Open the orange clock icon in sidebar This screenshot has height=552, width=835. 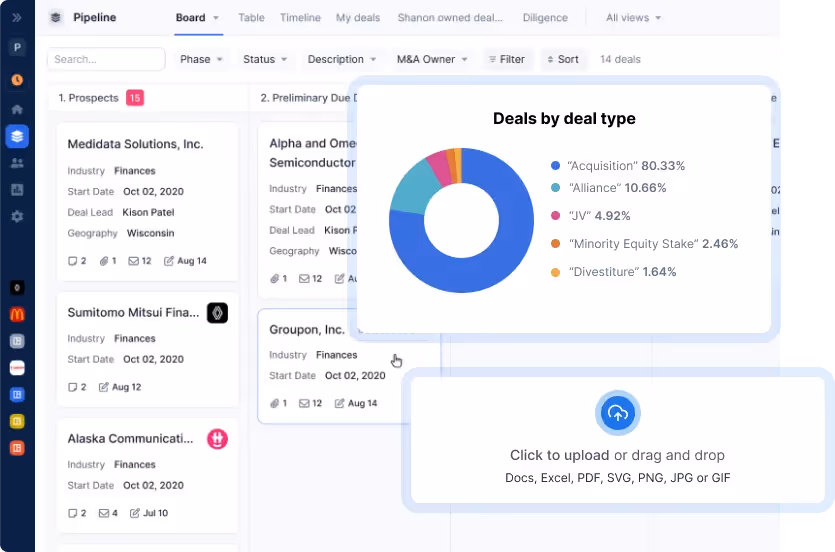coord(17,80)
